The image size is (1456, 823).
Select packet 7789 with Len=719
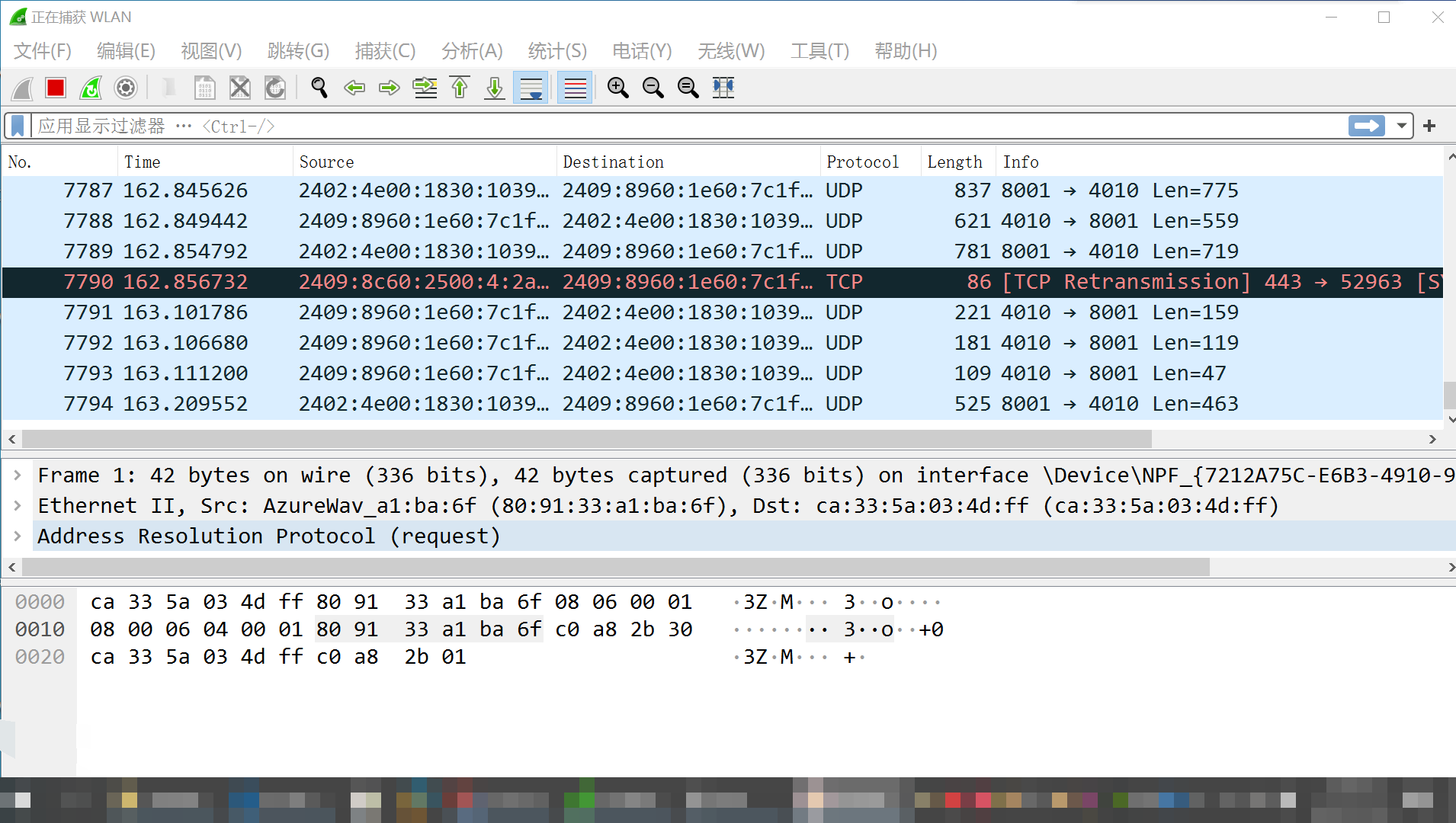point(723,251)
